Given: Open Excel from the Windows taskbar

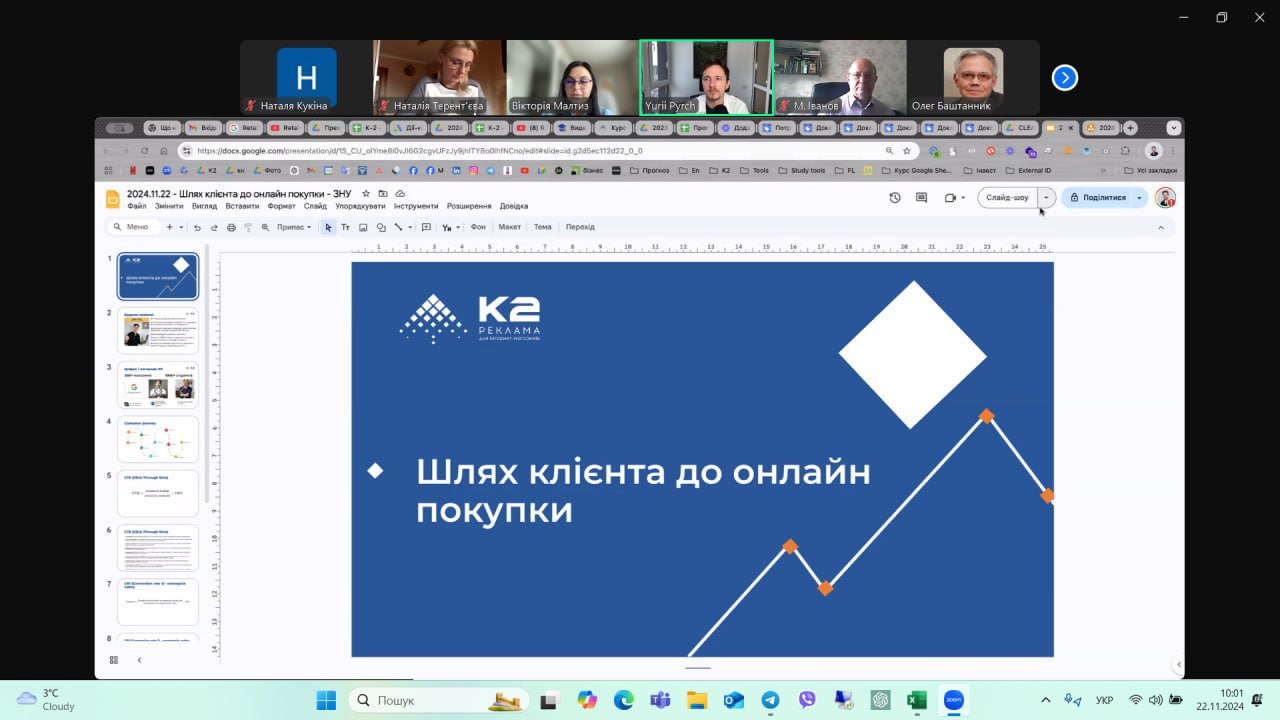Looking at the screenshot, I should pyautogui.click(x=917, y=700).
